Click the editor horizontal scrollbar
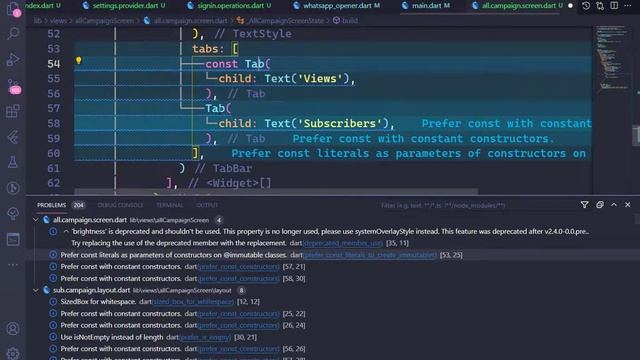The height and width of the screenshot is (360, 640). pyautogui.click(x=276, y=191)
